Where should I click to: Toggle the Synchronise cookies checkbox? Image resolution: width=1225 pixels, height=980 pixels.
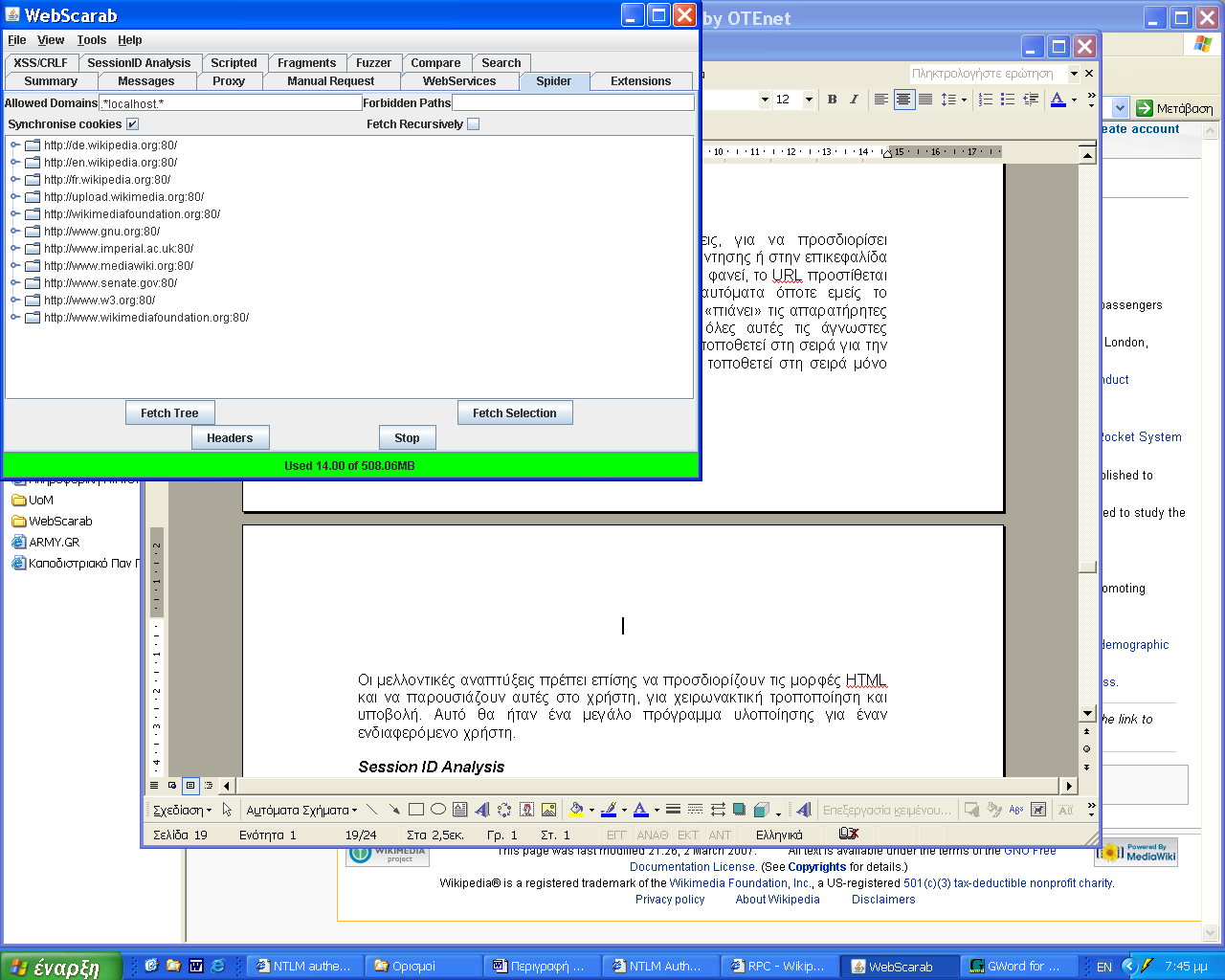pyautogui.click(x=132, y=124)
